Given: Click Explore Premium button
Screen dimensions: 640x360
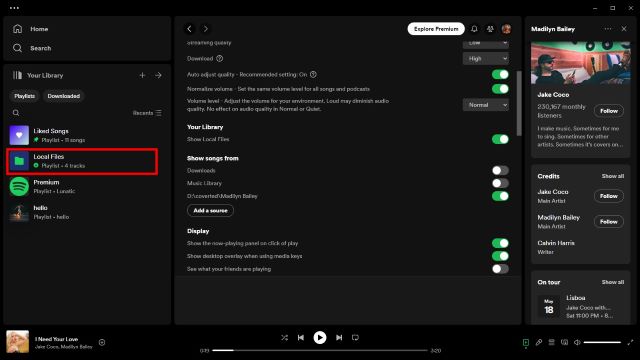Looking at the screenshot, I should click(436, 29).
